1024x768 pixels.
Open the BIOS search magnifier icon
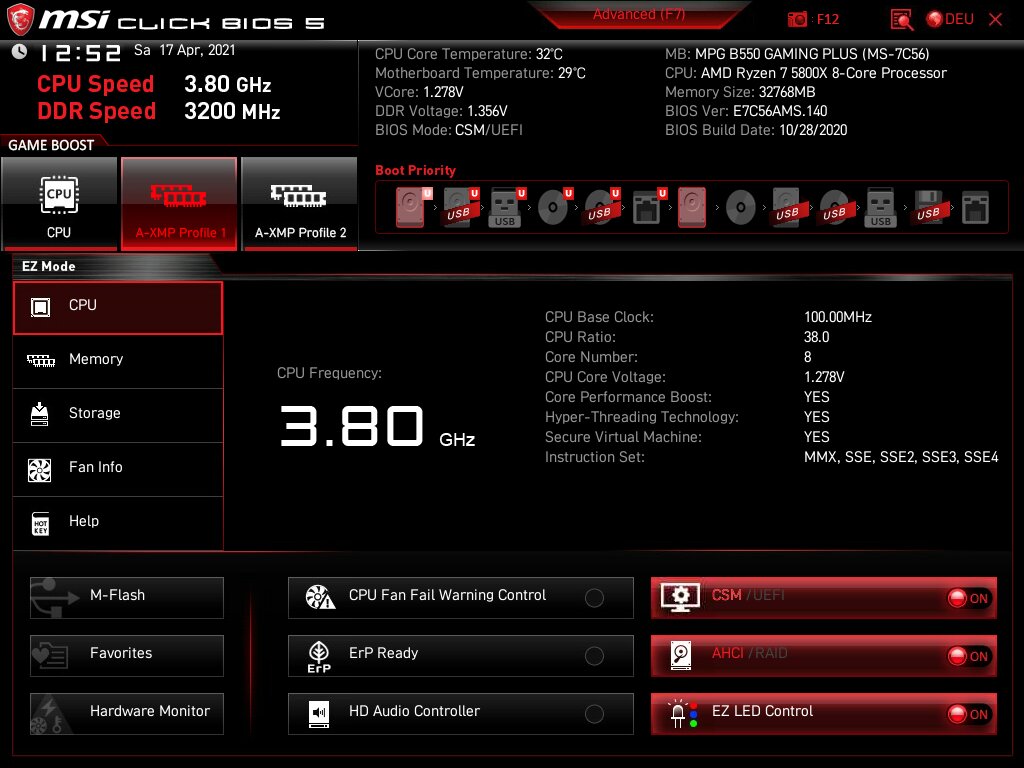pos(902,20)
